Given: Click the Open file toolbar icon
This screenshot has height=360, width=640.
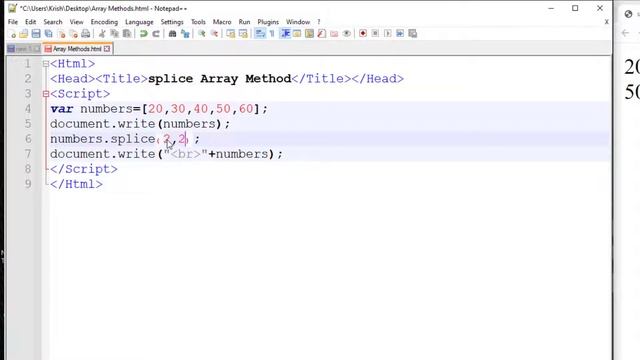Looking at the screenshot, I should click(24, 34).
